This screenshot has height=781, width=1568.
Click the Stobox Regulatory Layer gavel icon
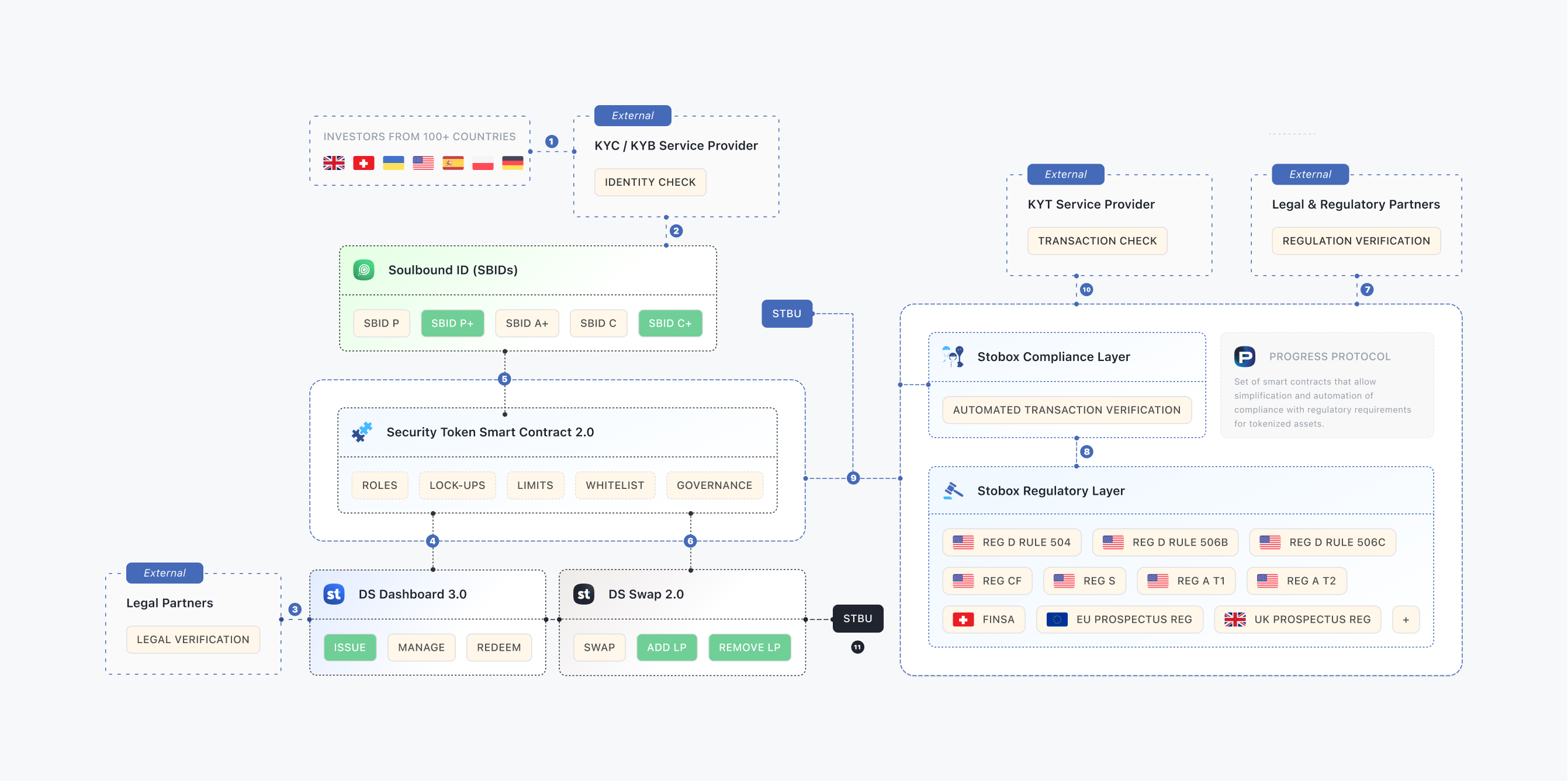click(953, 490)
